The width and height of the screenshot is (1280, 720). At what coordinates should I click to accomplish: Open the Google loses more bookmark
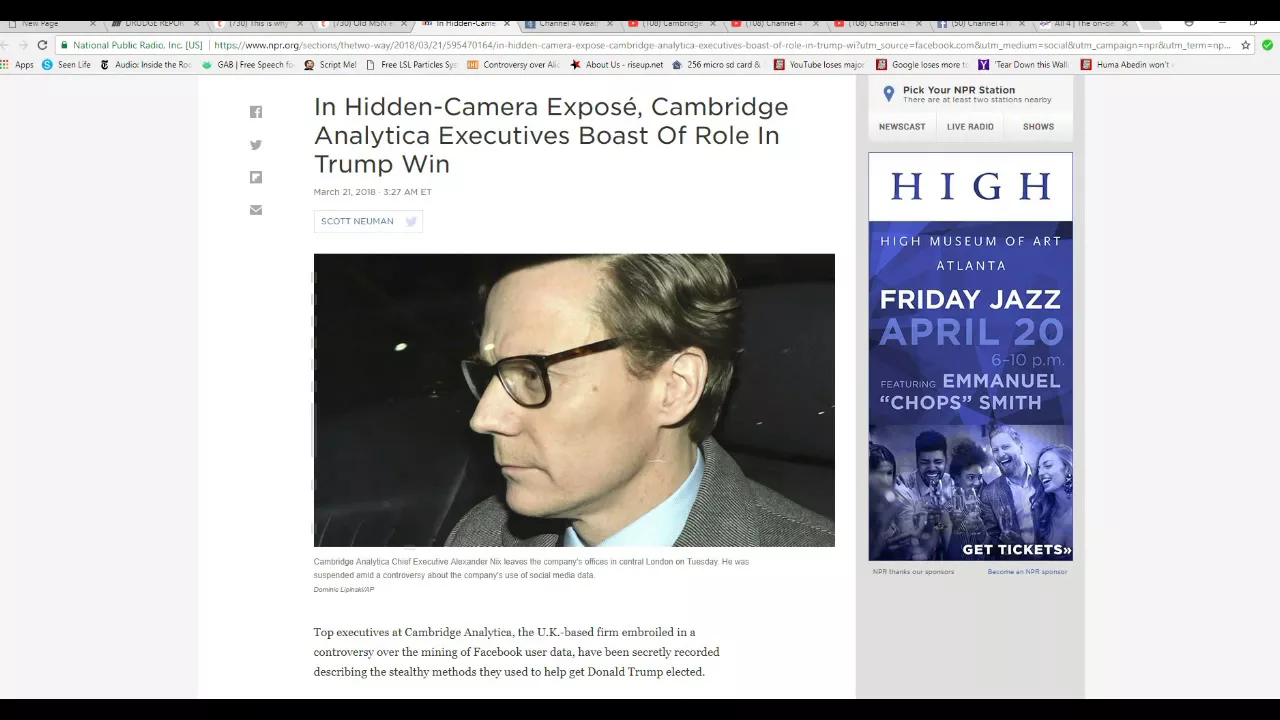[922, 65]
